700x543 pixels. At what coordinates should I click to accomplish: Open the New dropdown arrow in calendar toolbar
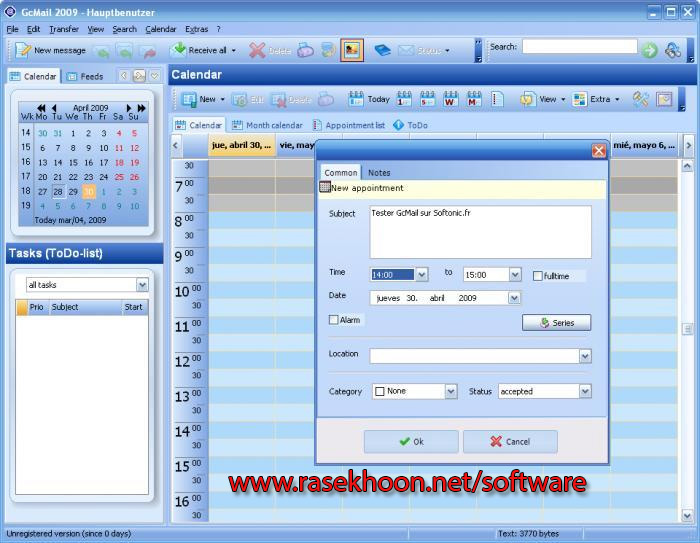coord(222,99)
